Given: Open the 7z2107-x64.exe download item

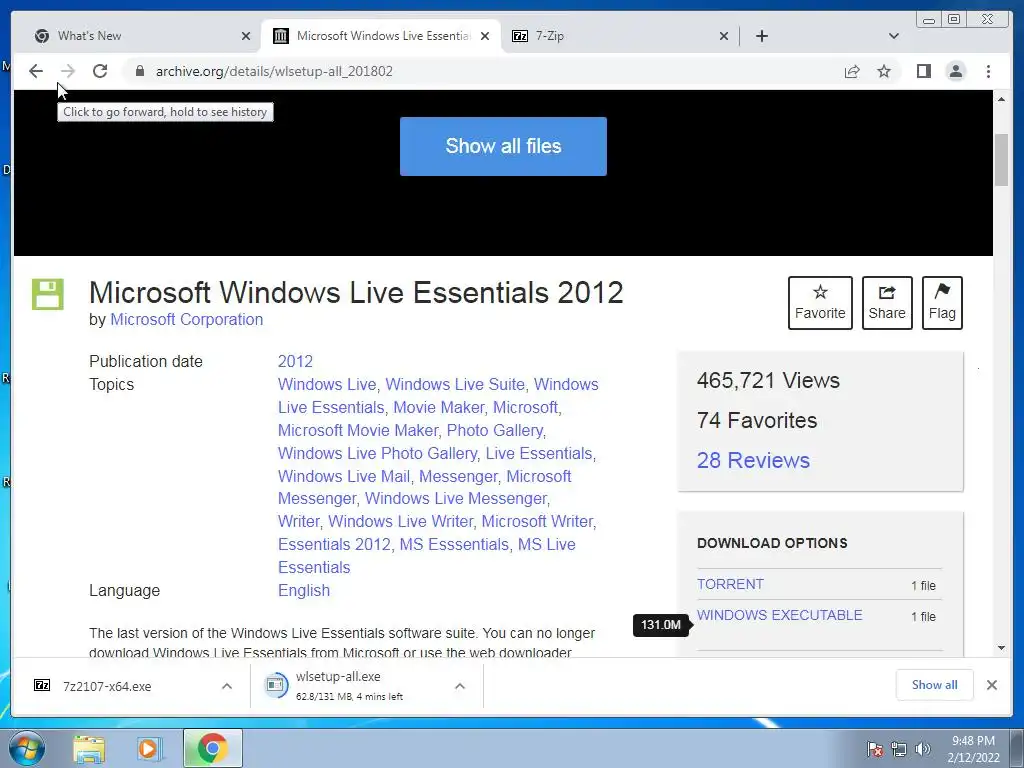Looking at the screenshot, I should click(x=106, y=686).
